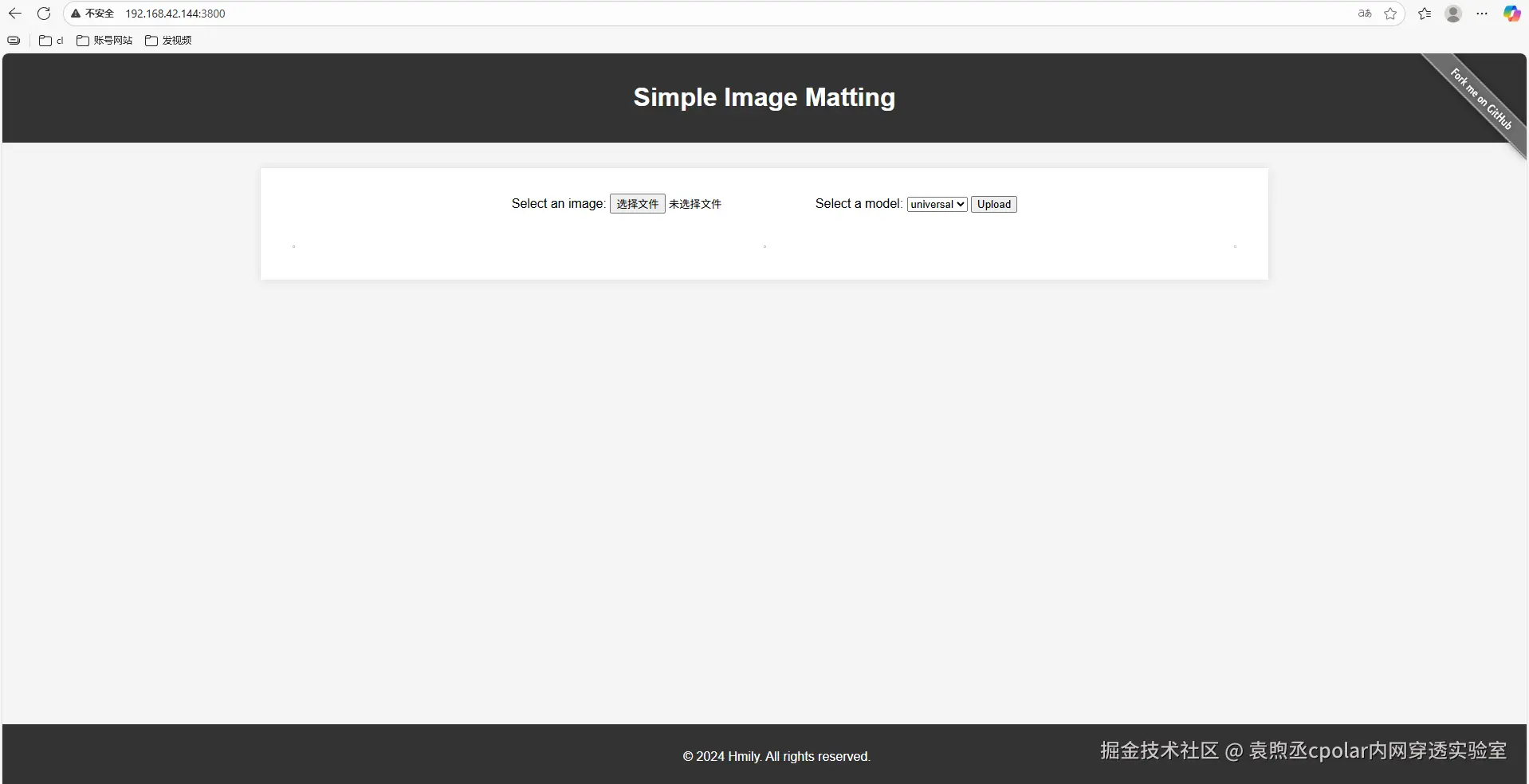Image resolution: width=1529 pixels, height=784 pixels.
Task: Open the browser profile avatar
Action: 1453,14
